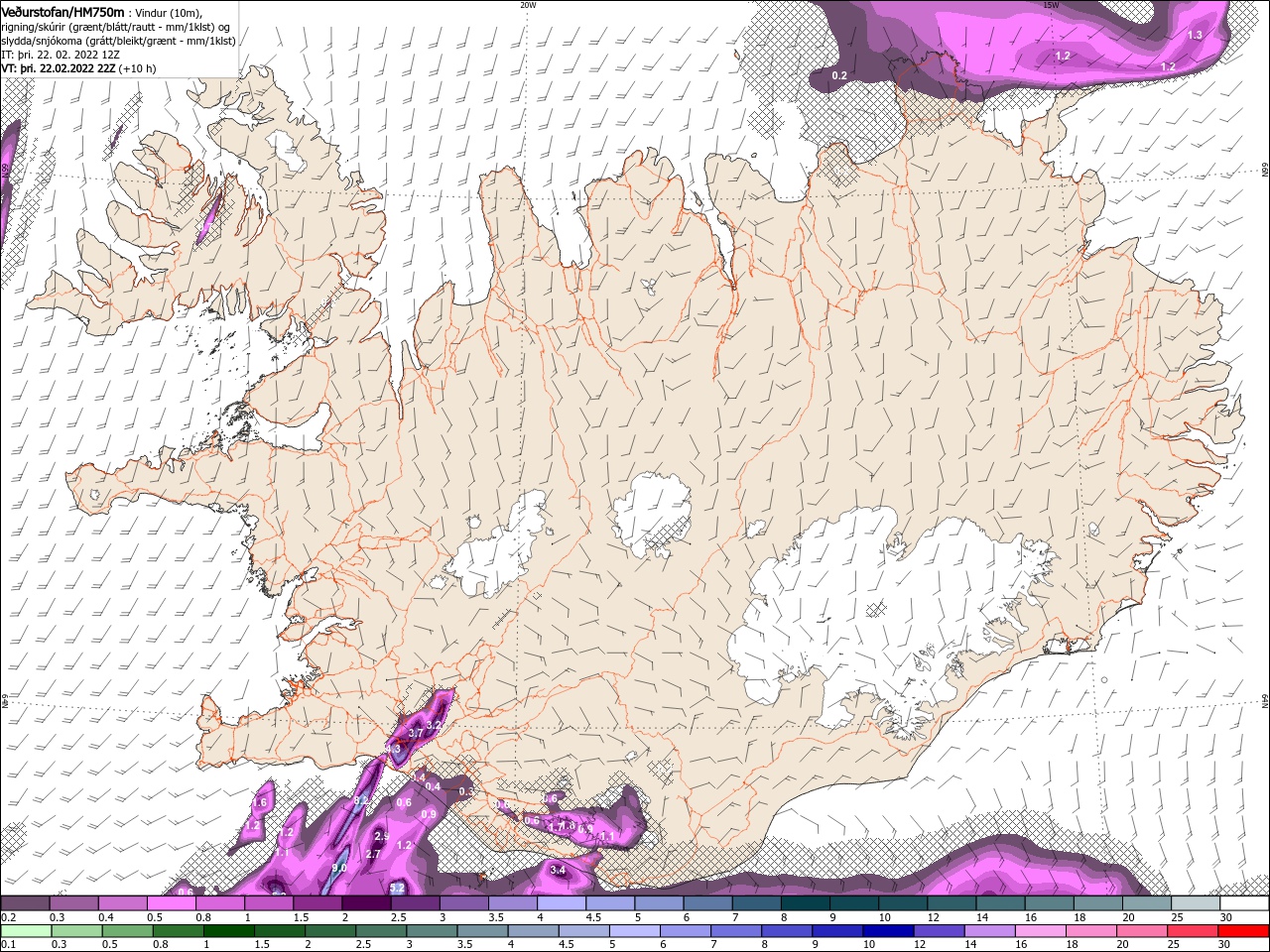
Task: Click the "rigning/skúrir" description line
Action: click(x=116, y=27)
